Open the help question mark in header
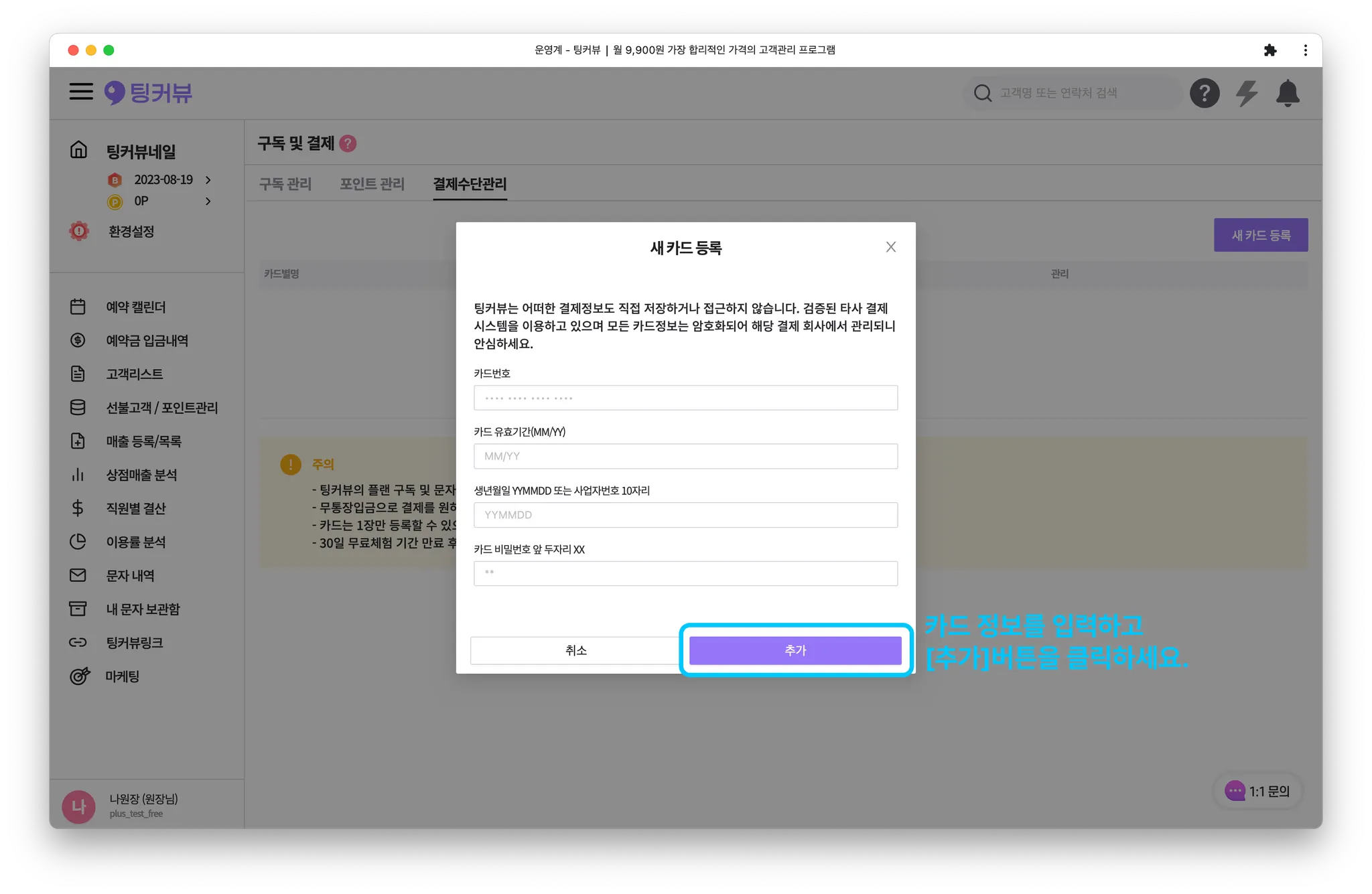This screenshot has width=1372, height=894. pyautogui.click(x=1204, y=93)
